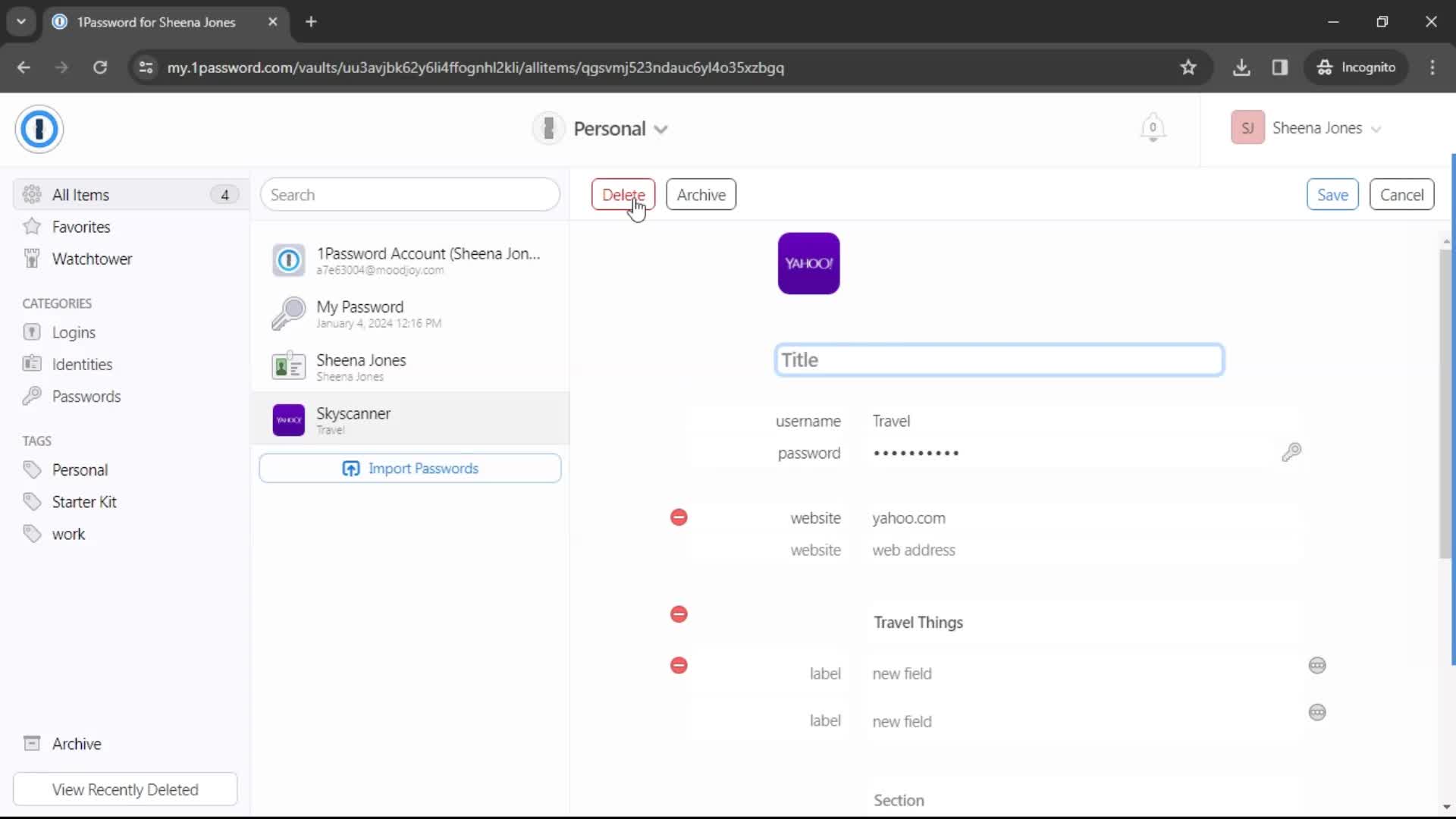1456x819 pixels.
Task: Show Identities category
Action: pyautogui.click(x=82, y=364)
